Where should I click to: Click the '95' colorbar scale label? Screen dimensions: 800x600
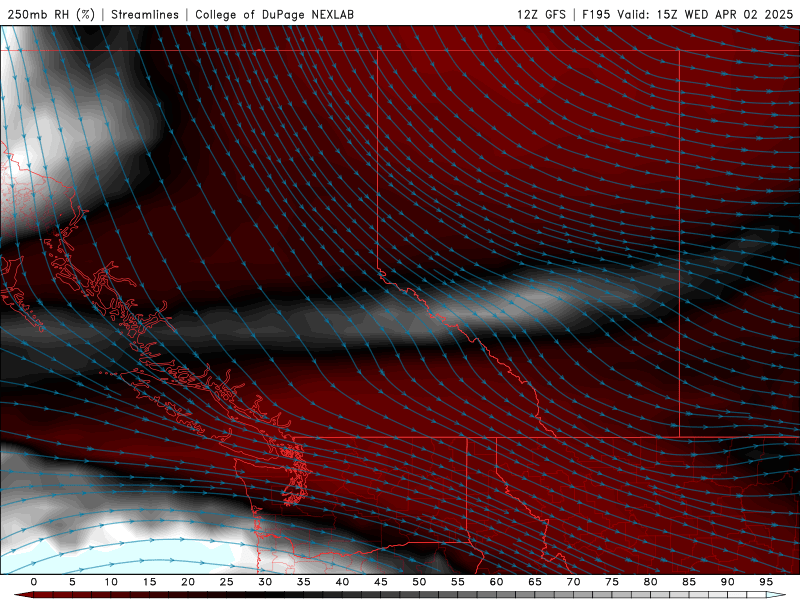[x=766, y=582]
